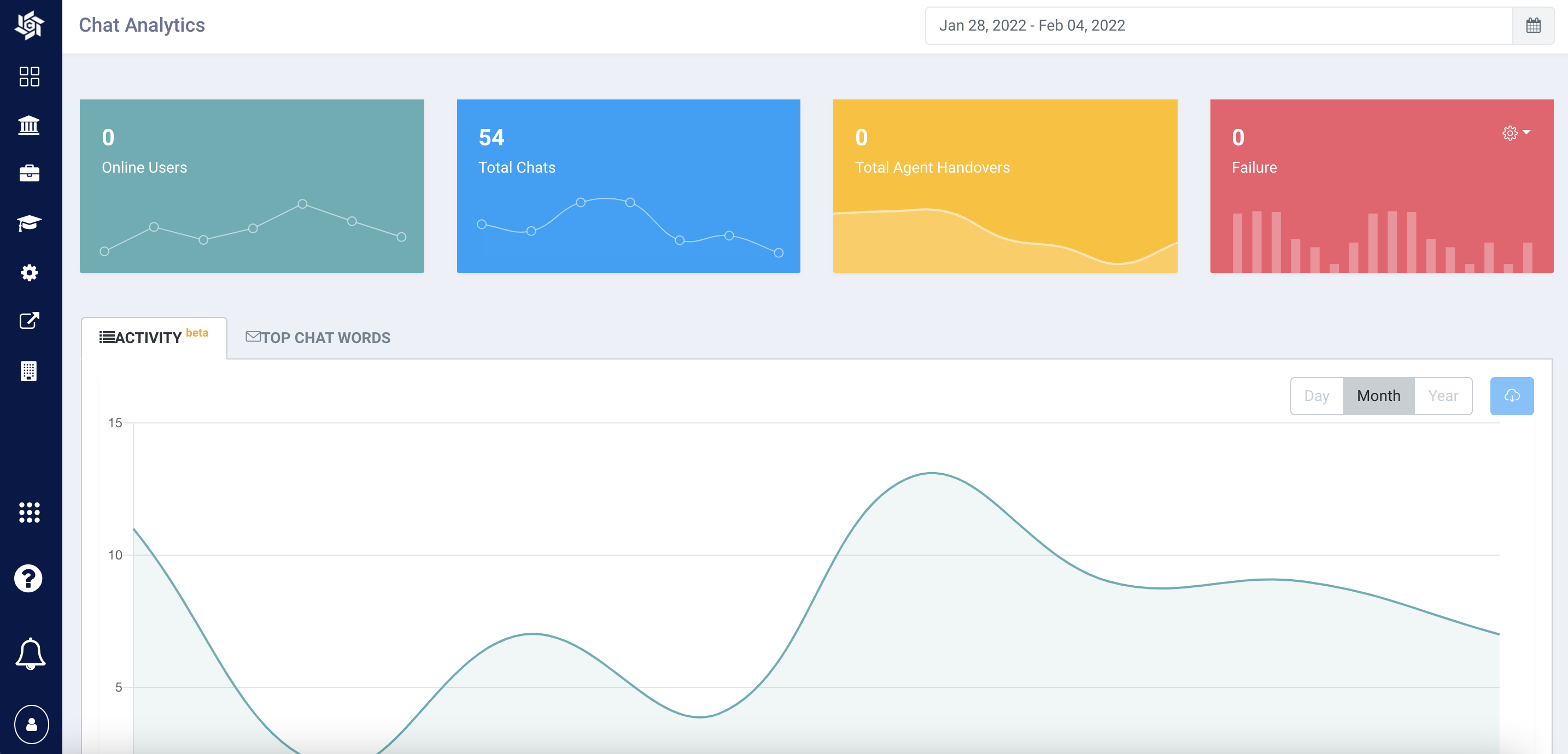Click the date range input field
Viewport: 1568px width, 754px height.
pos(1218,26)
